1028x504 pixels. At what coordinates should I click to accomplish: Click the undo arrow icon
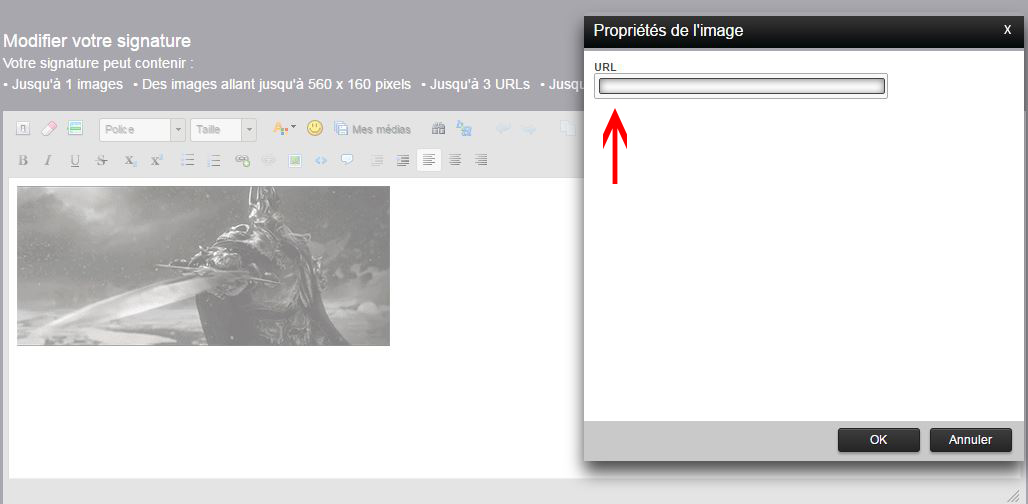[504, 129]
